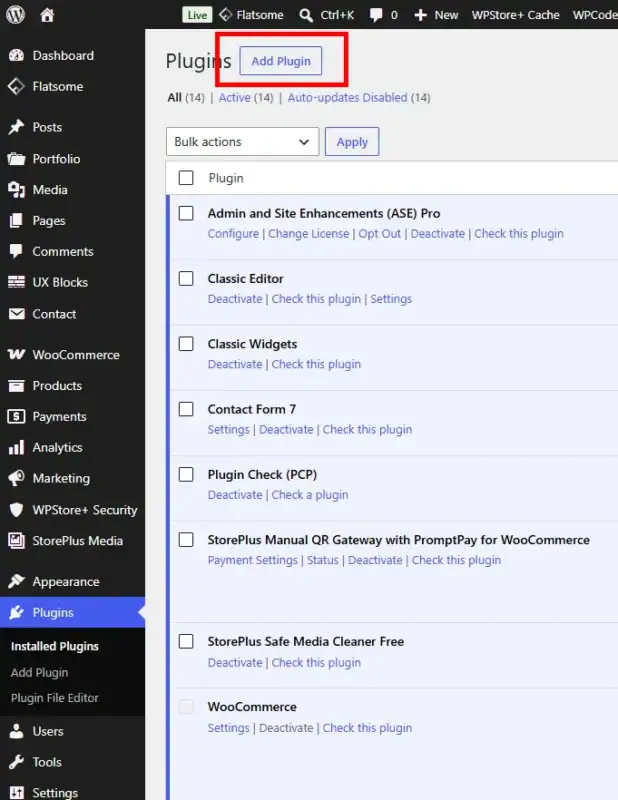Click the Portfolio folder icon
This screenshot has width=618, height=800.
tap(16, 159)
